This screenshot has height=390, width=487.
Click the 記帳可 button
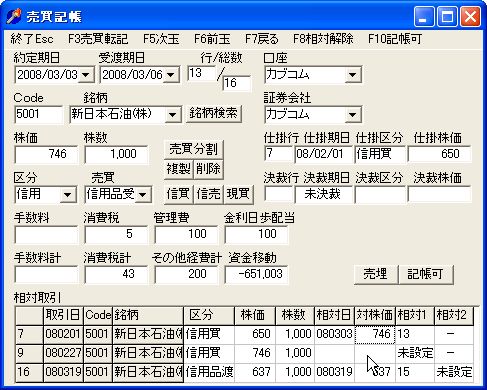point(425,274)
